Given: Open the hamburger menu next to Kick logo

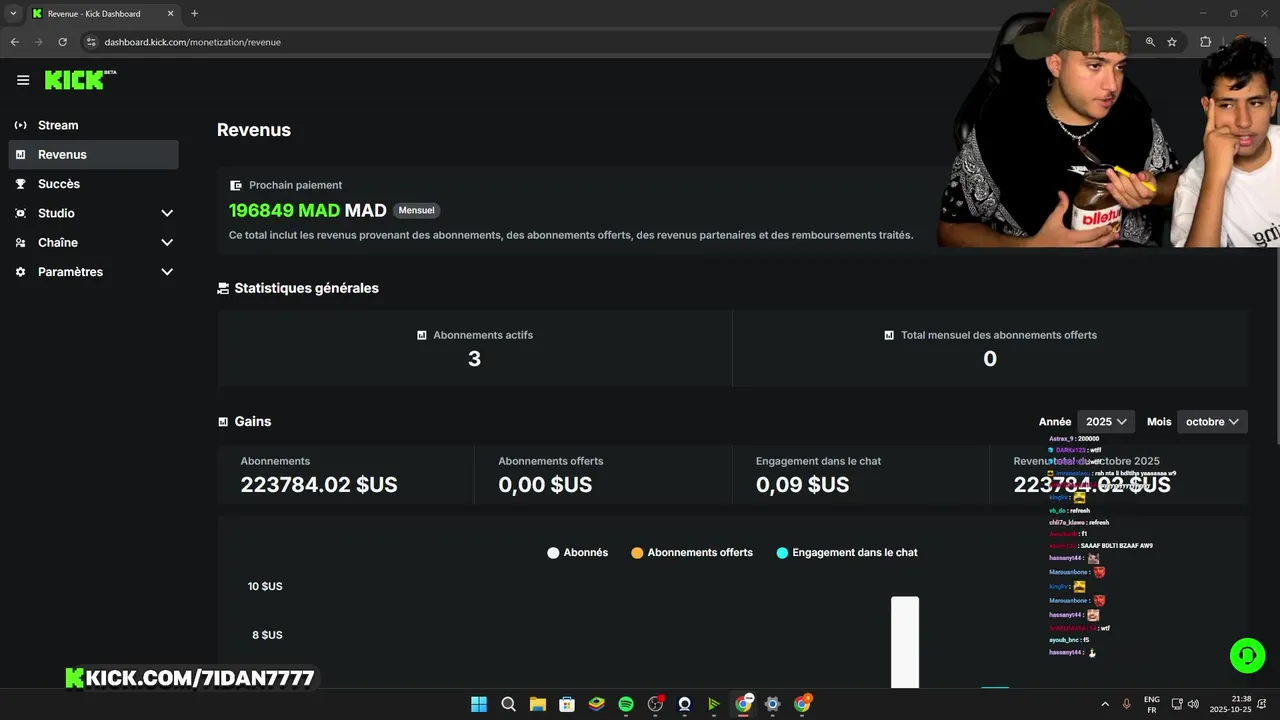Looking at the screenshot, I should (x=23, y=80).
